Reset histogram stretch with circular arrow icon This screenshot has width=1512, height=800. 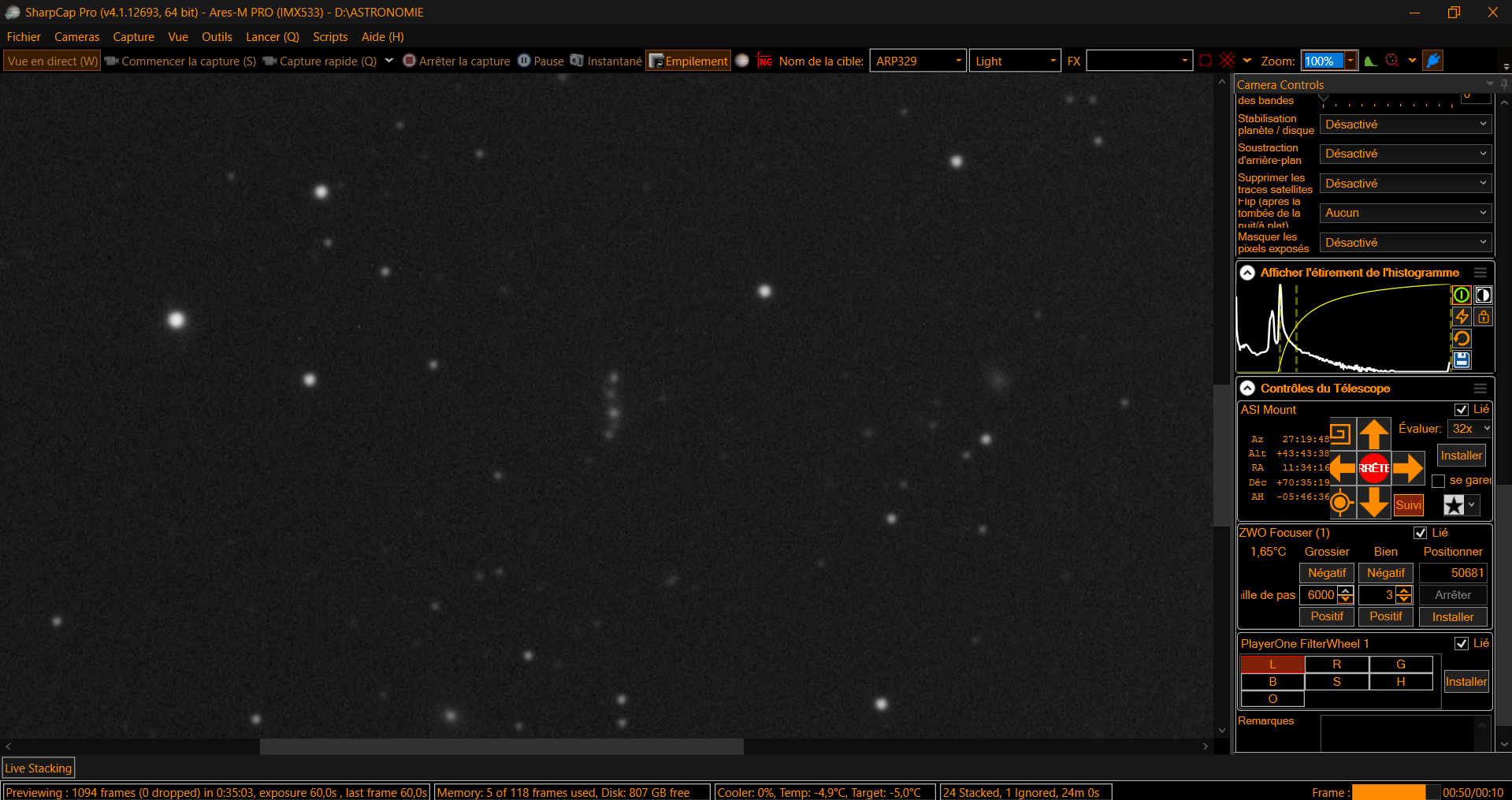pos(1462,339)
